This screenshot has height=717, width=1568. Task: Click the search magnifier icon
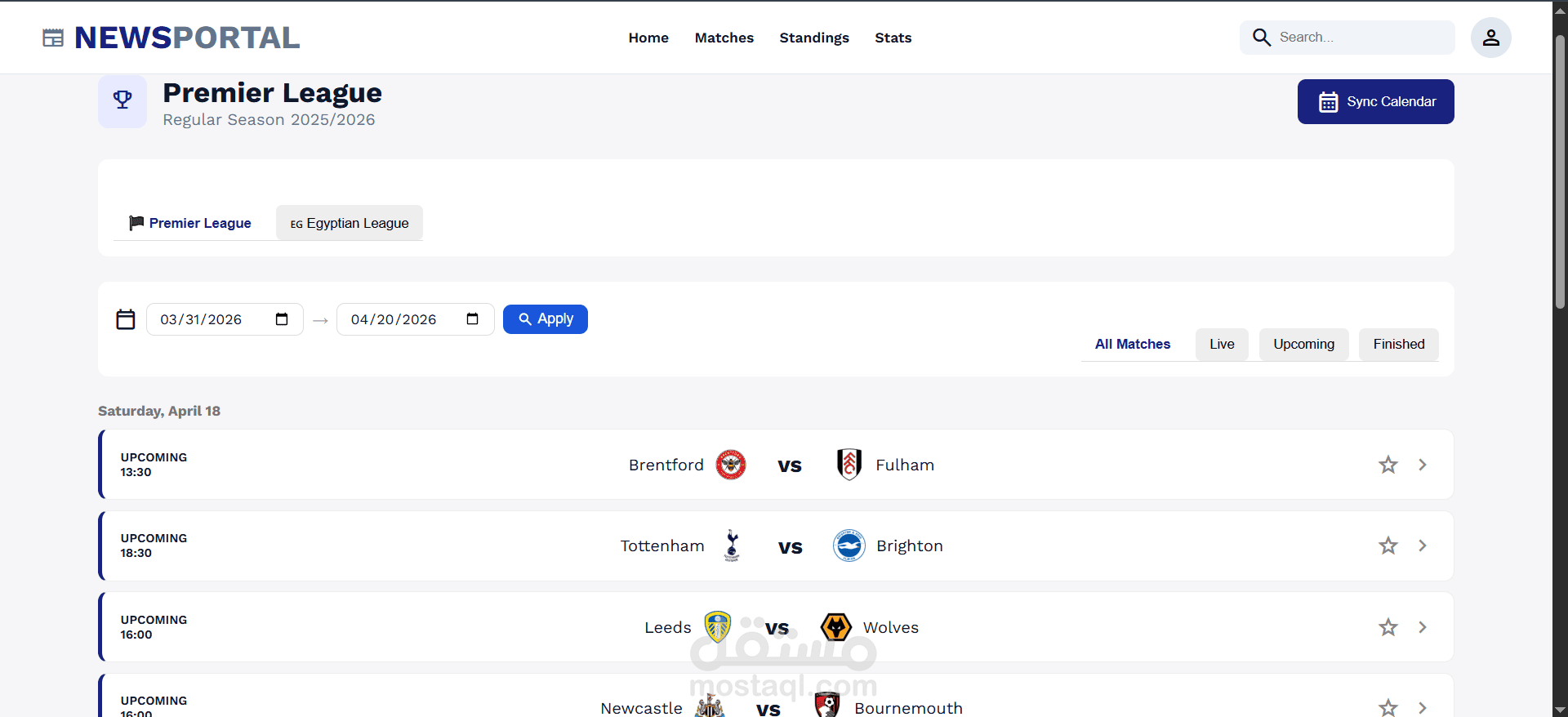coord(1261,38)
